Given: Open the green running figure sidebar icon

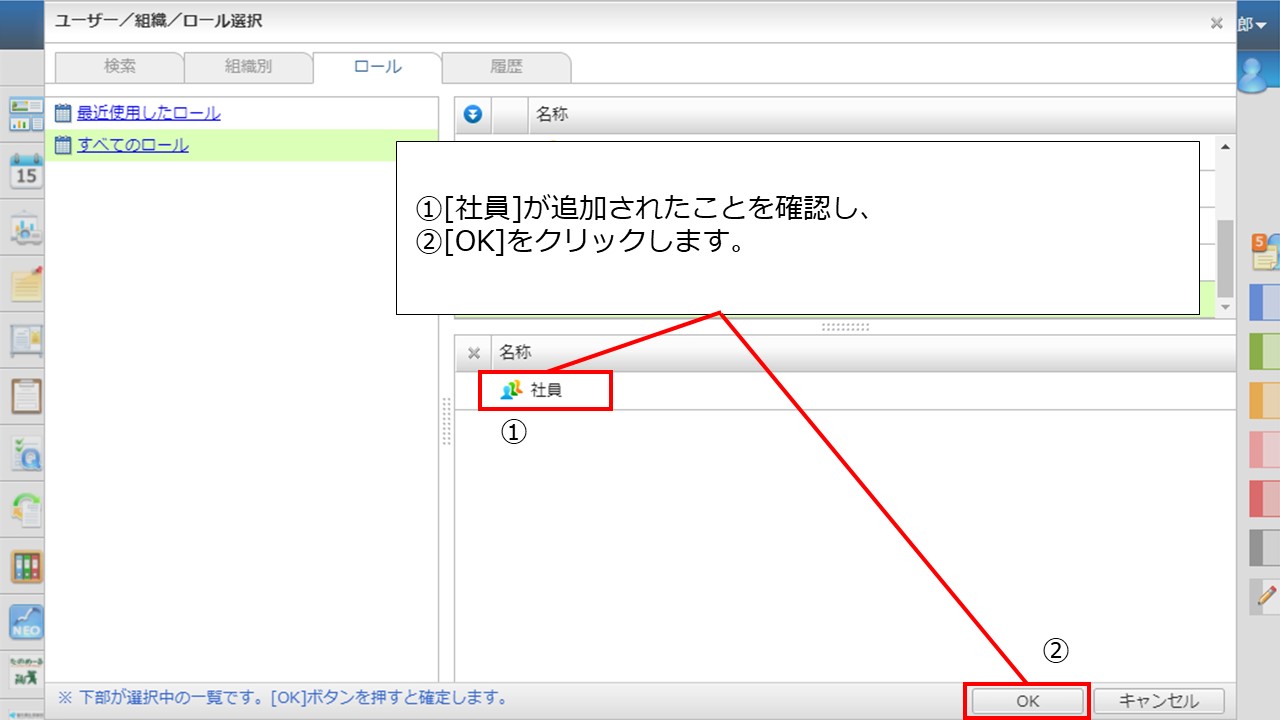Looking at the screenshot, I should coord(26,672).
